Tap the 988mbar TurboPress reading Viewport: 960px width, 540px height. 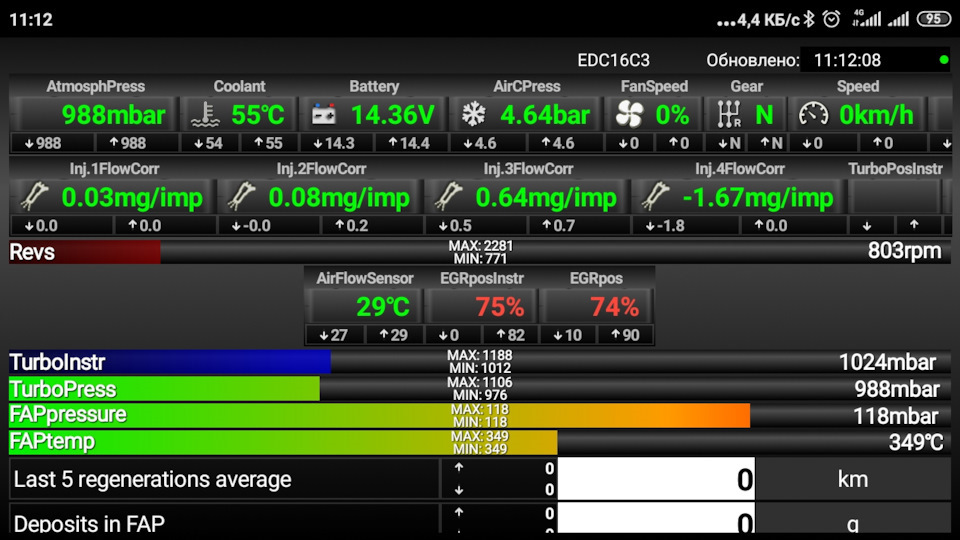tap(897, 389)
